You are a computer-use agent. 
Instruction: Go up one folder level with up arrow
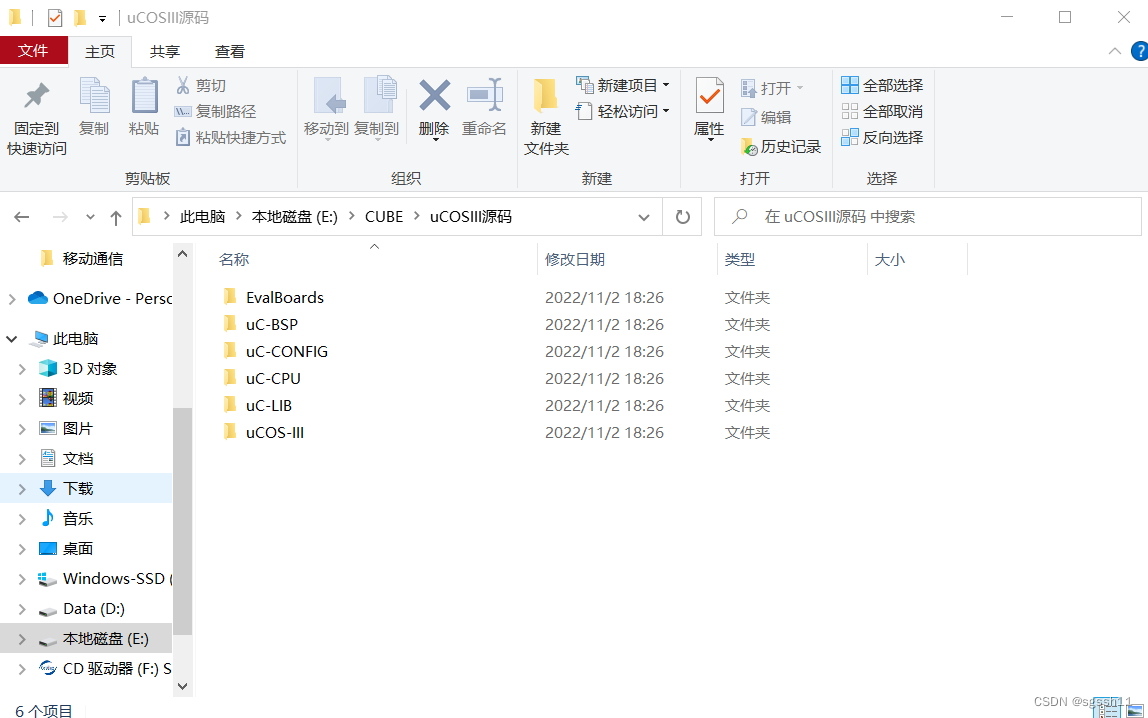point(116,217)
